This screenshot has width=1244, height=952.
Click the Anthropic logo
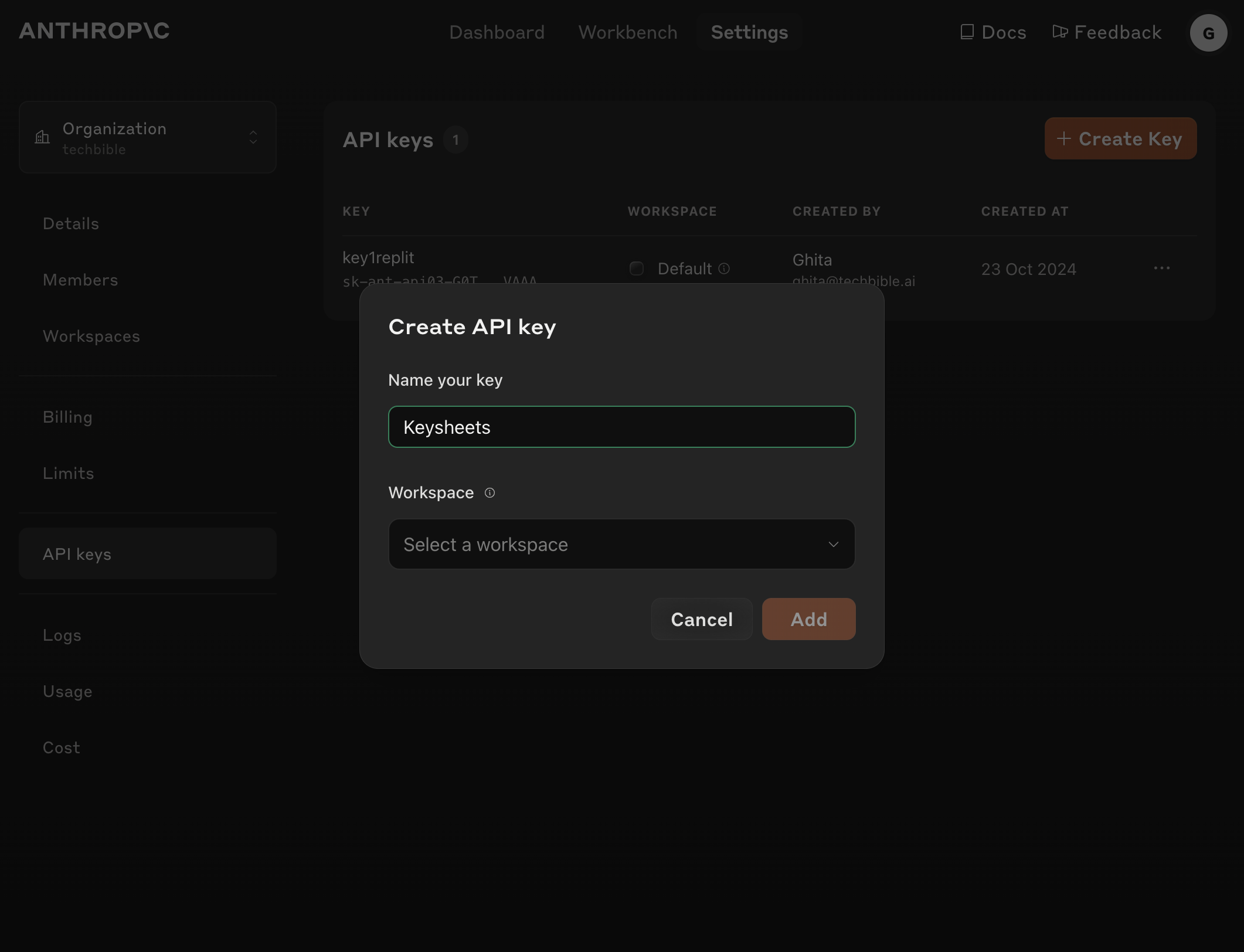(94, 31)
